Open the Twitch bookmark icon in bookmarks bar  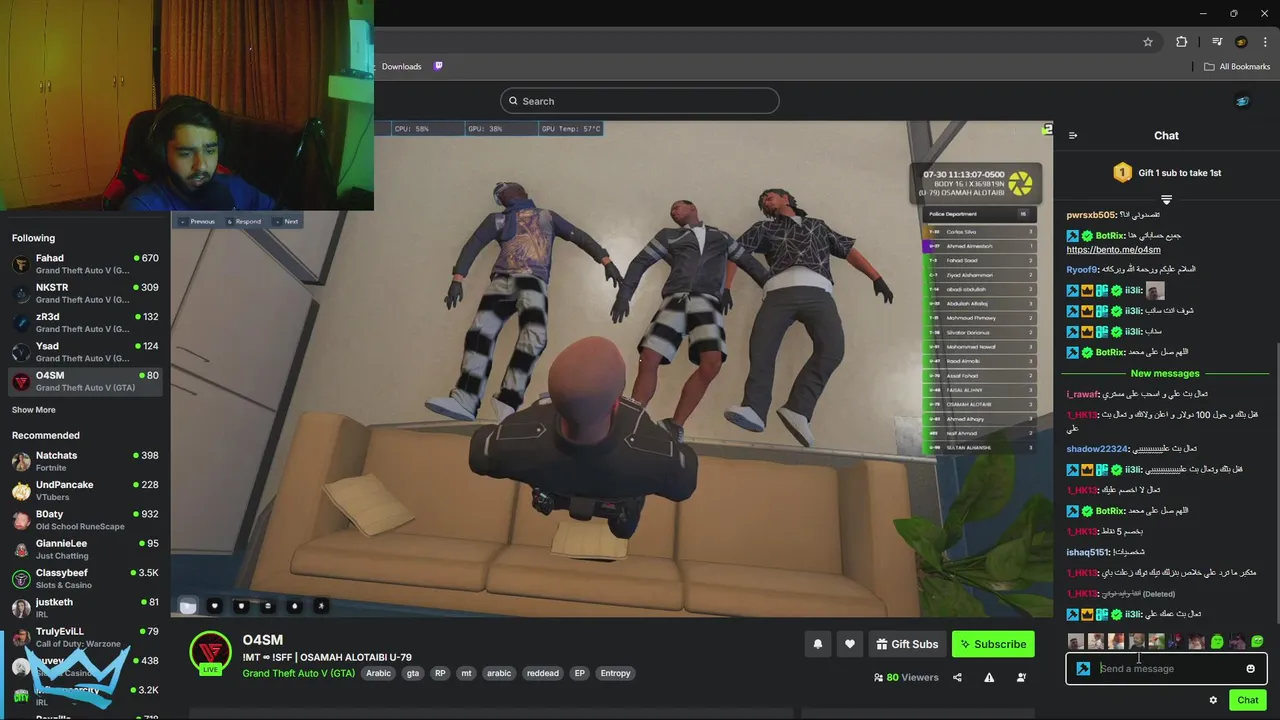(438, 66)
